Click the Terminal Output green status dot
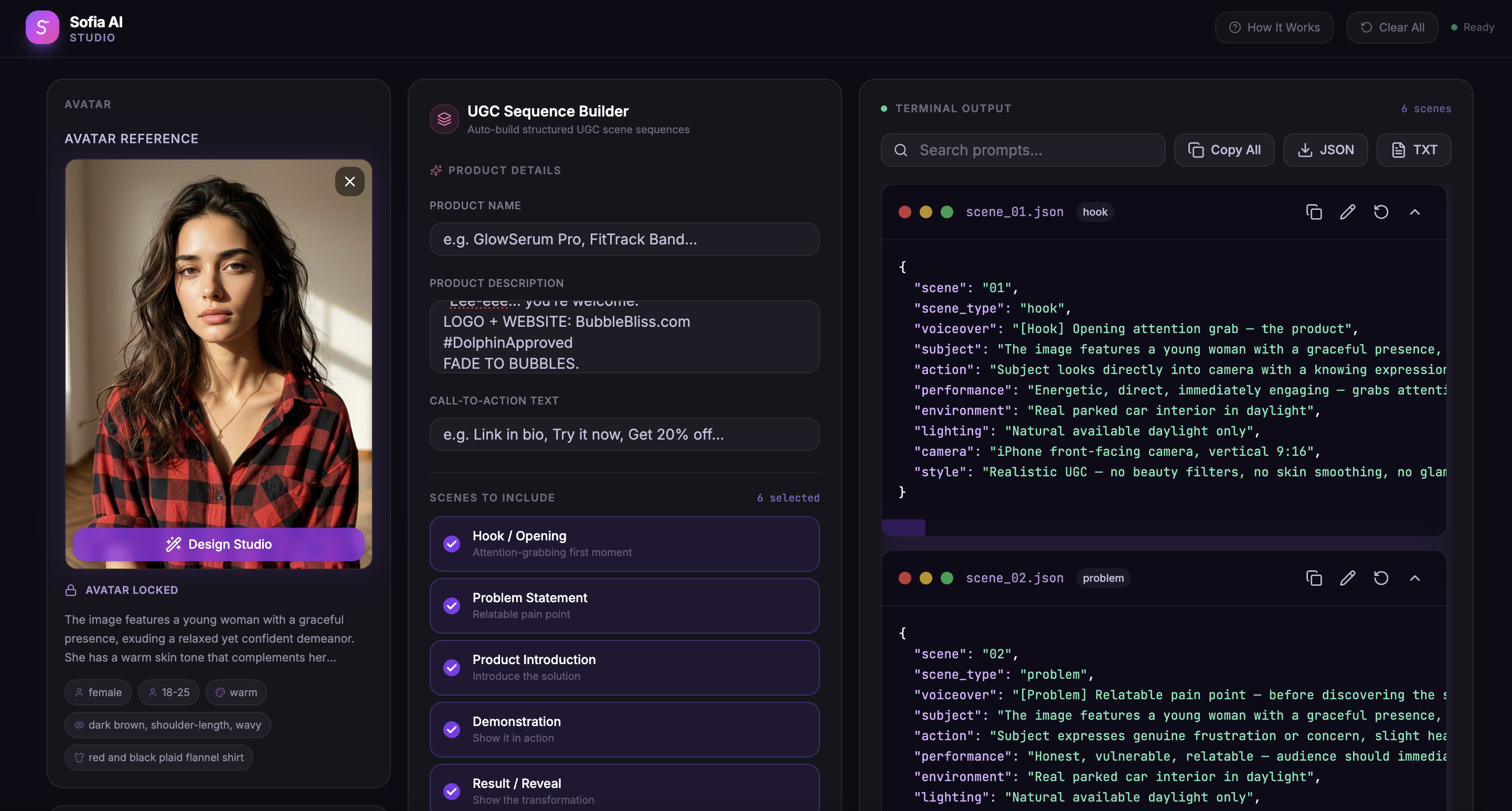The image size is (1512, 811). [x=884, y=108]
